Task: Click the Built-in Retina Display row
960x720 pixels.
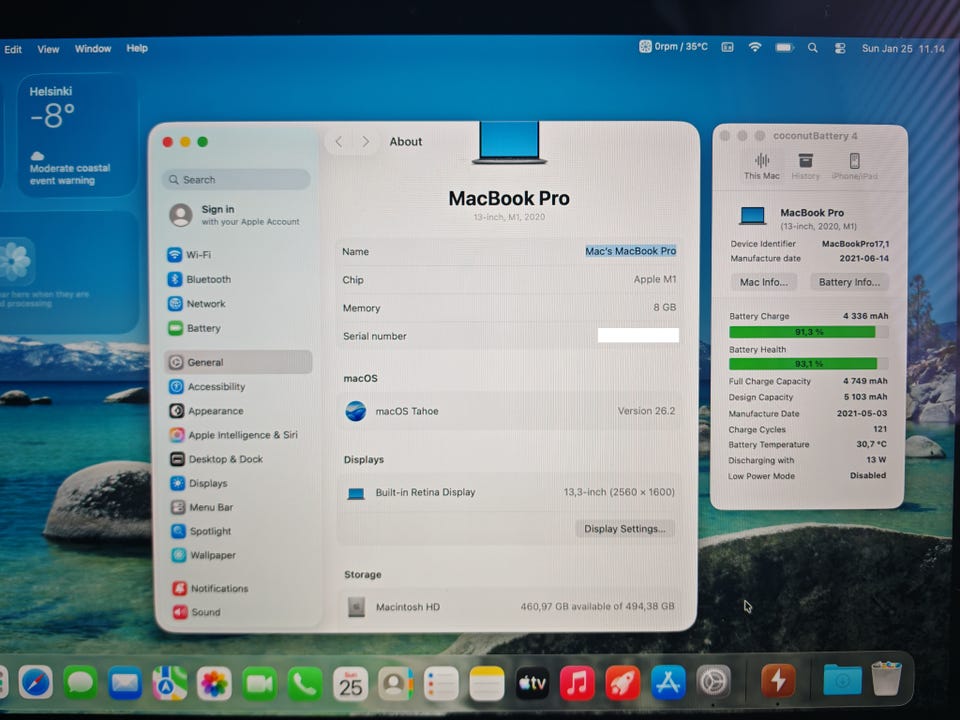Action: click(509, 492)
